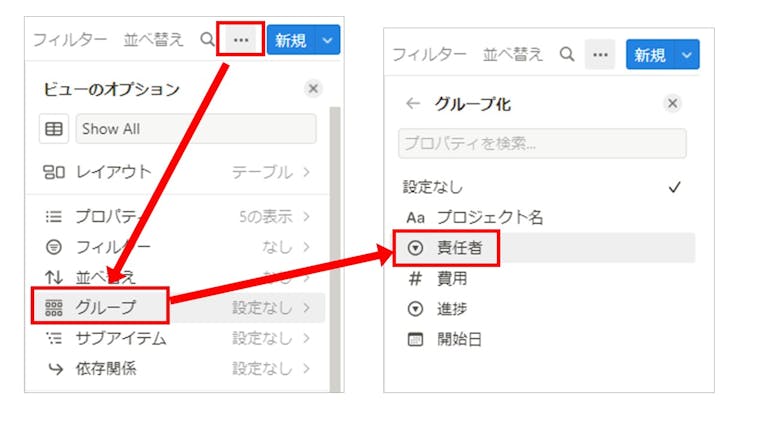This screenshot has width=768, height=432.
Task: Click the Aa icon of プロジェクト名
Action: [x=415, y=217]
